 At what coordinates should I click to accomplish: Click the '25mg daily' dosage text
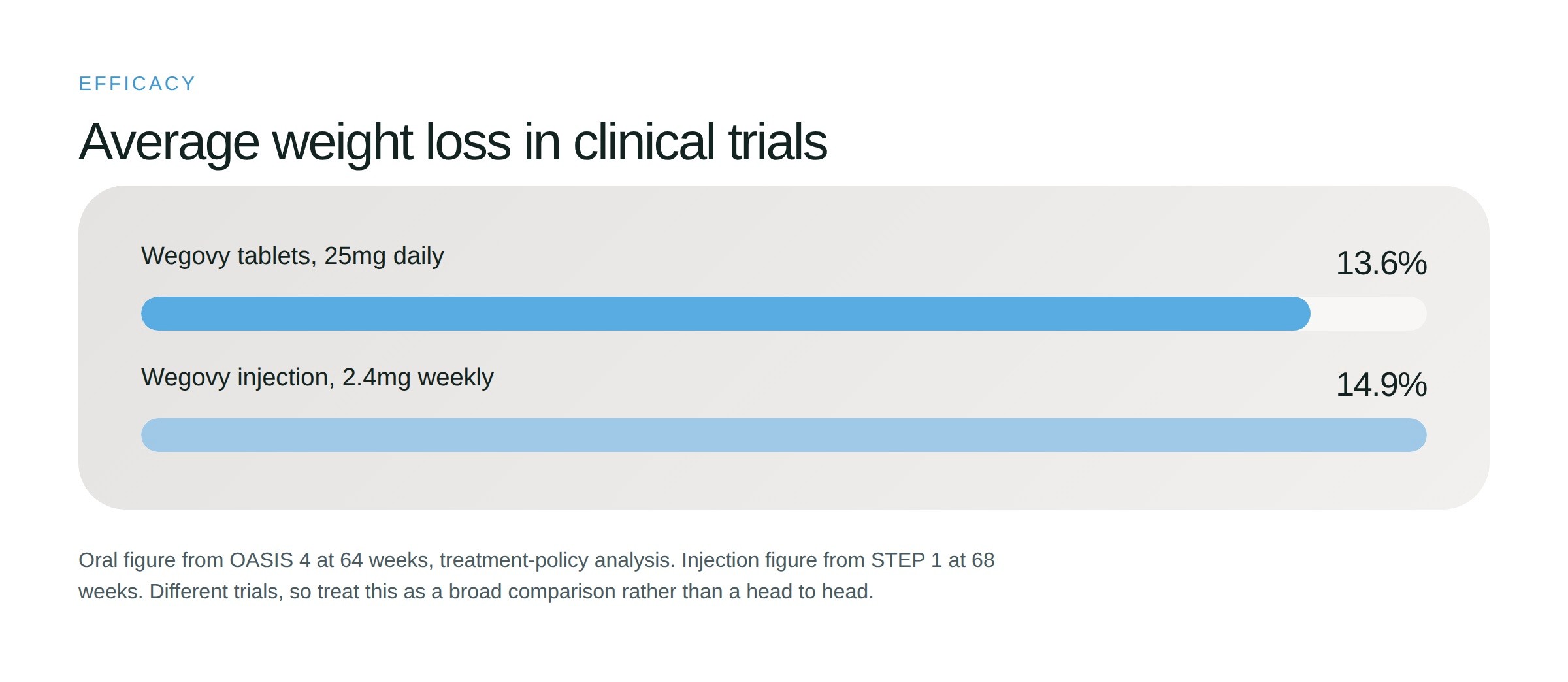click(x=384, y=255)
